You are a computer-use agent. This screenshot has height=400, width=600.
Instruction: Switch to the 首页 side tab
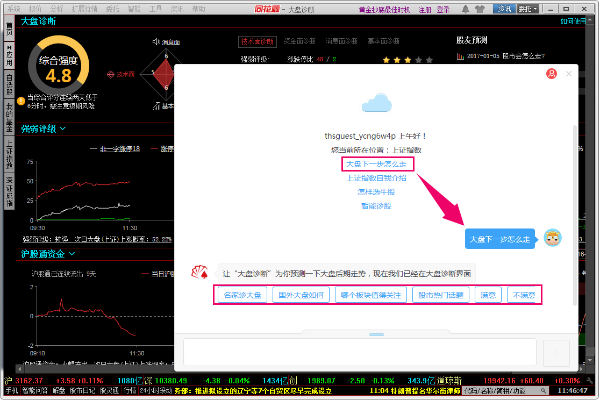pos(9,28)
